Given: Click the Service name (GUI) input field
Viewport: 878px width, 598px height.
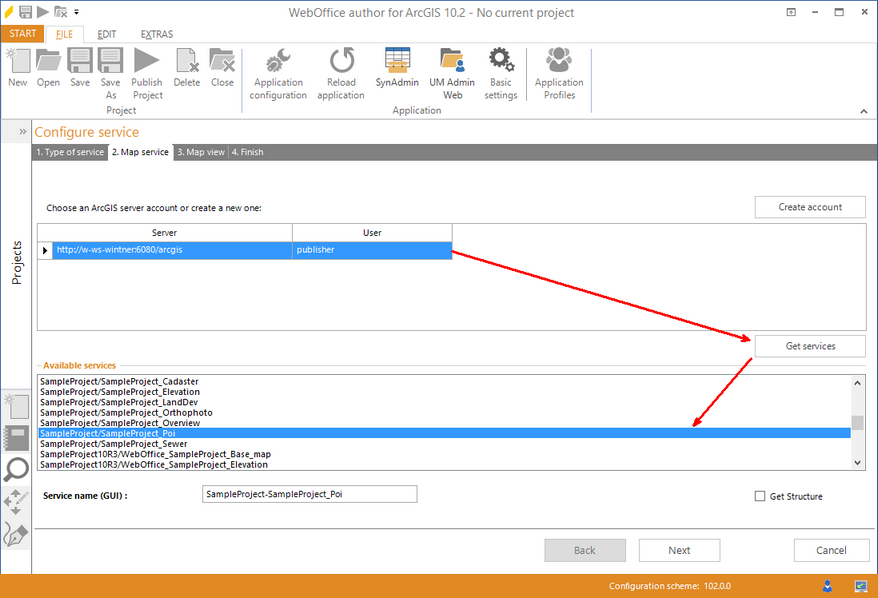Looking at the screenshot, I should pyautogui.click(x=308, y=494).
